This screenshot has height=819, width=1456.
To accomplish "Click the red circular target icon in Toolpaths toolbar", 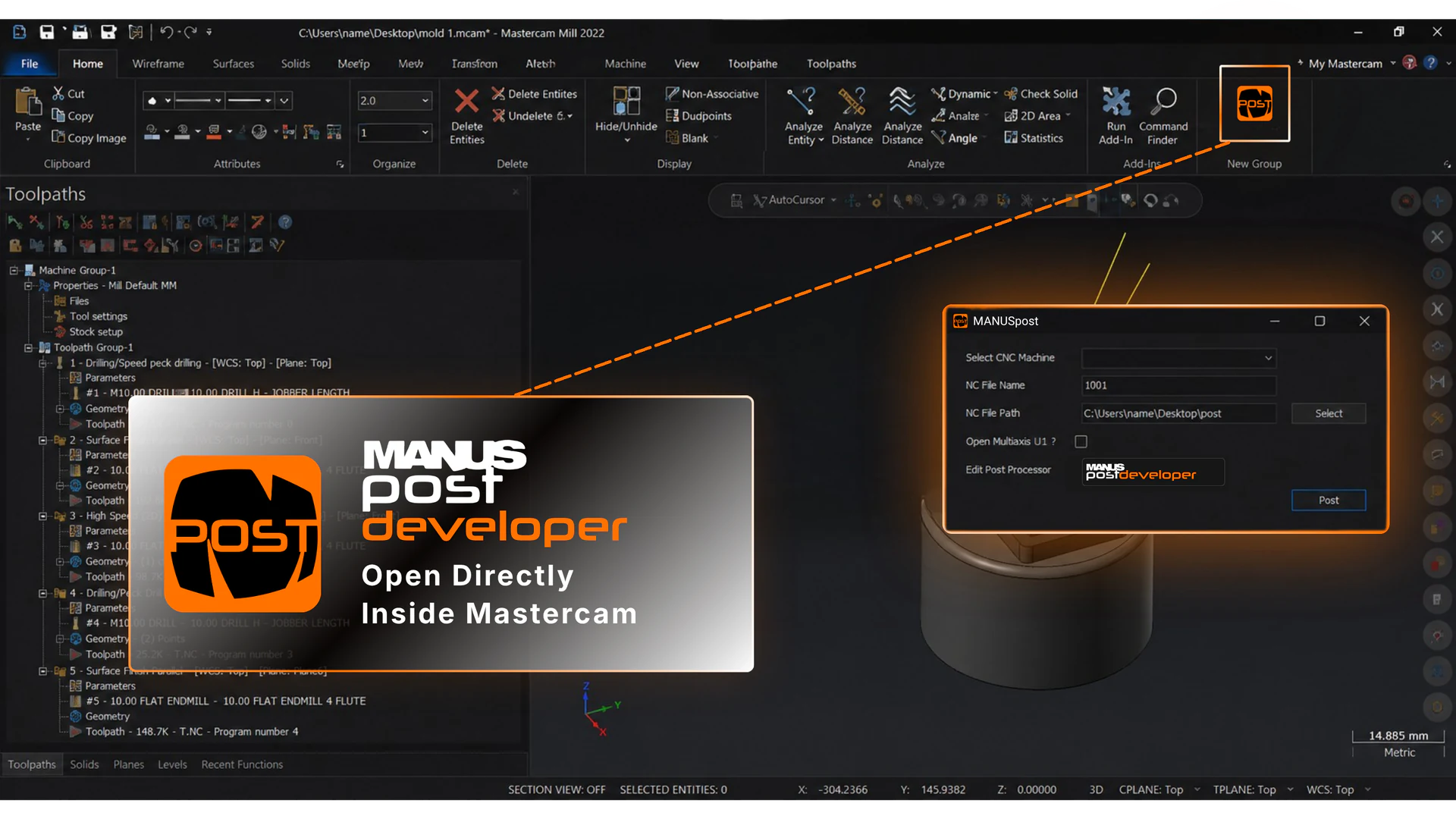I will (196, 245).
